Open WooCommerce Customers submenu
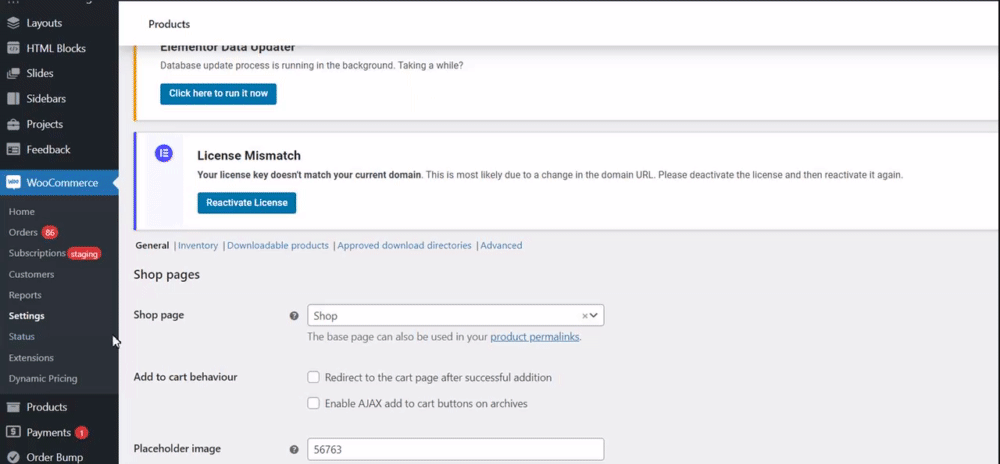This screenshot has width=1000, height=464. tap(31, 275)
